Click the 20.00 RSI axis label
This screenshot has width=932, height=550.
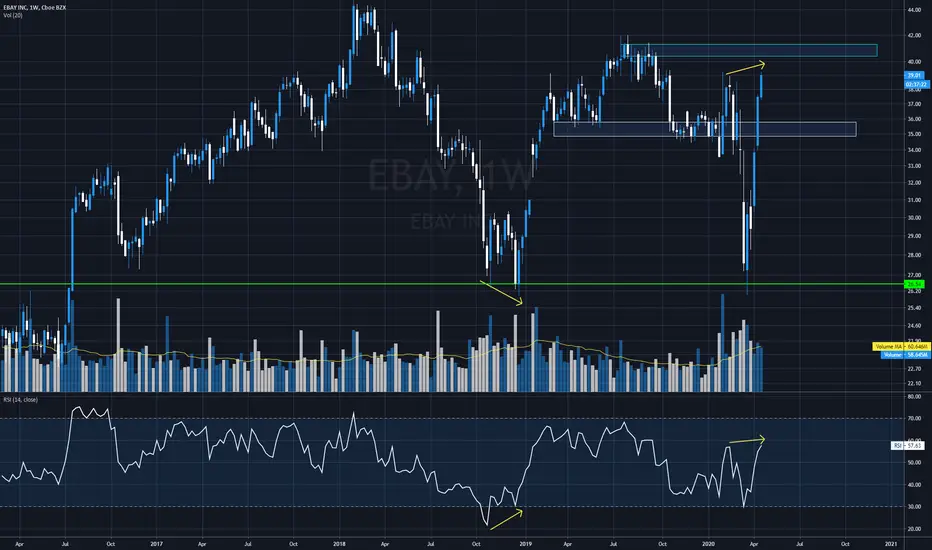(914, 529)
